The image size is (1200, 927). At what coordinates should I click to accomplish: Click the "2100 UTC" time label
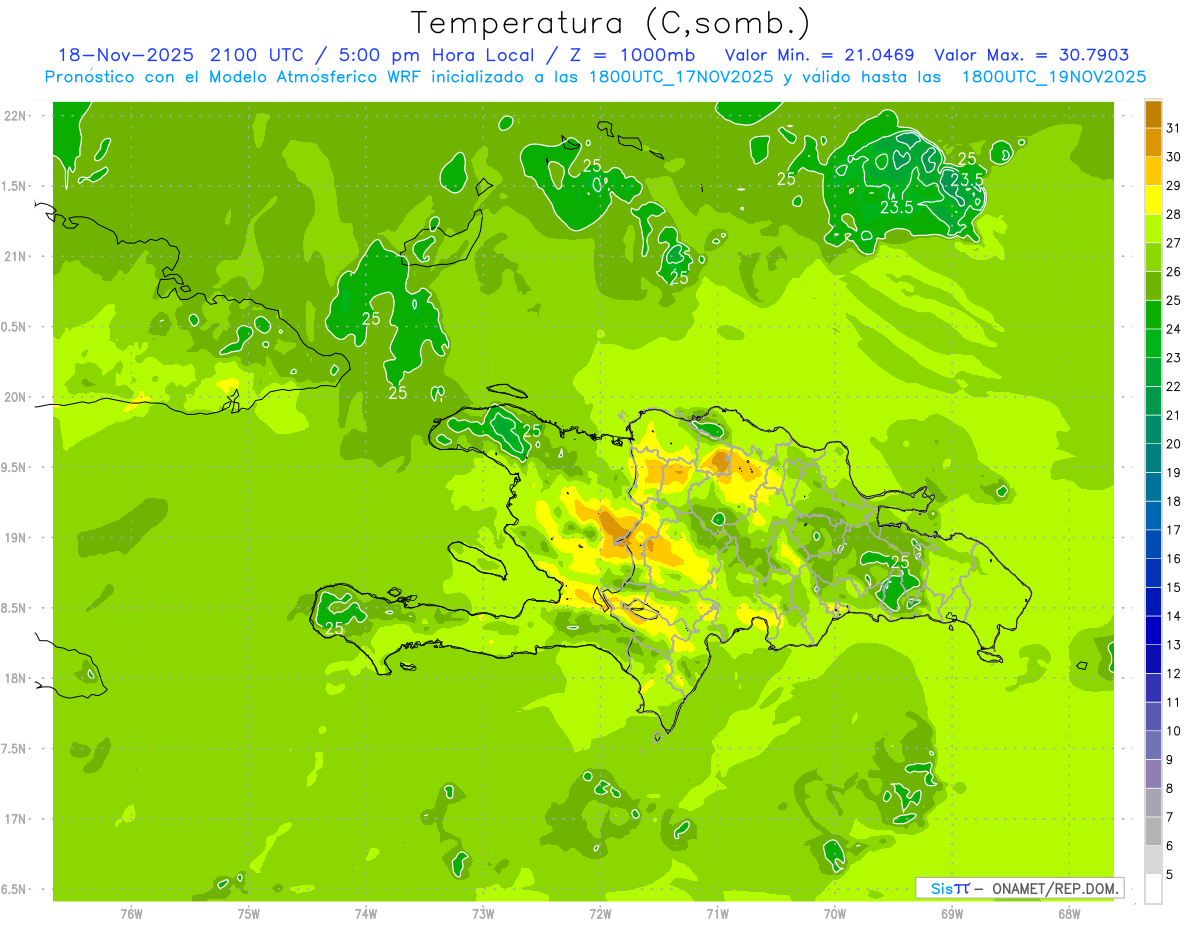point(260,56)
